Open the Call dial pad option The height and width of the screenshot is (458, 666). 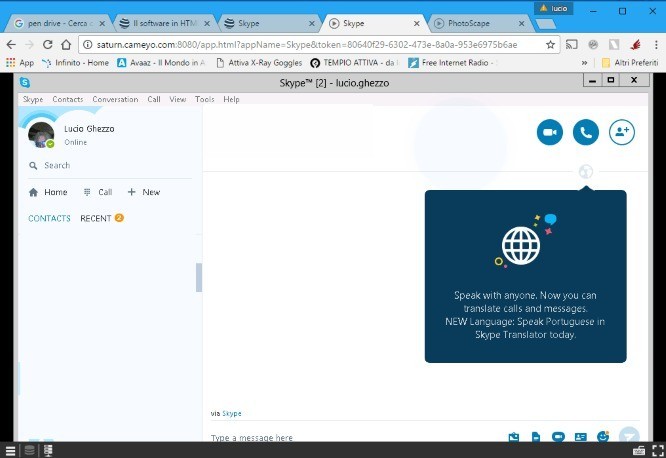pyautogui.click(x=98, y=192)
